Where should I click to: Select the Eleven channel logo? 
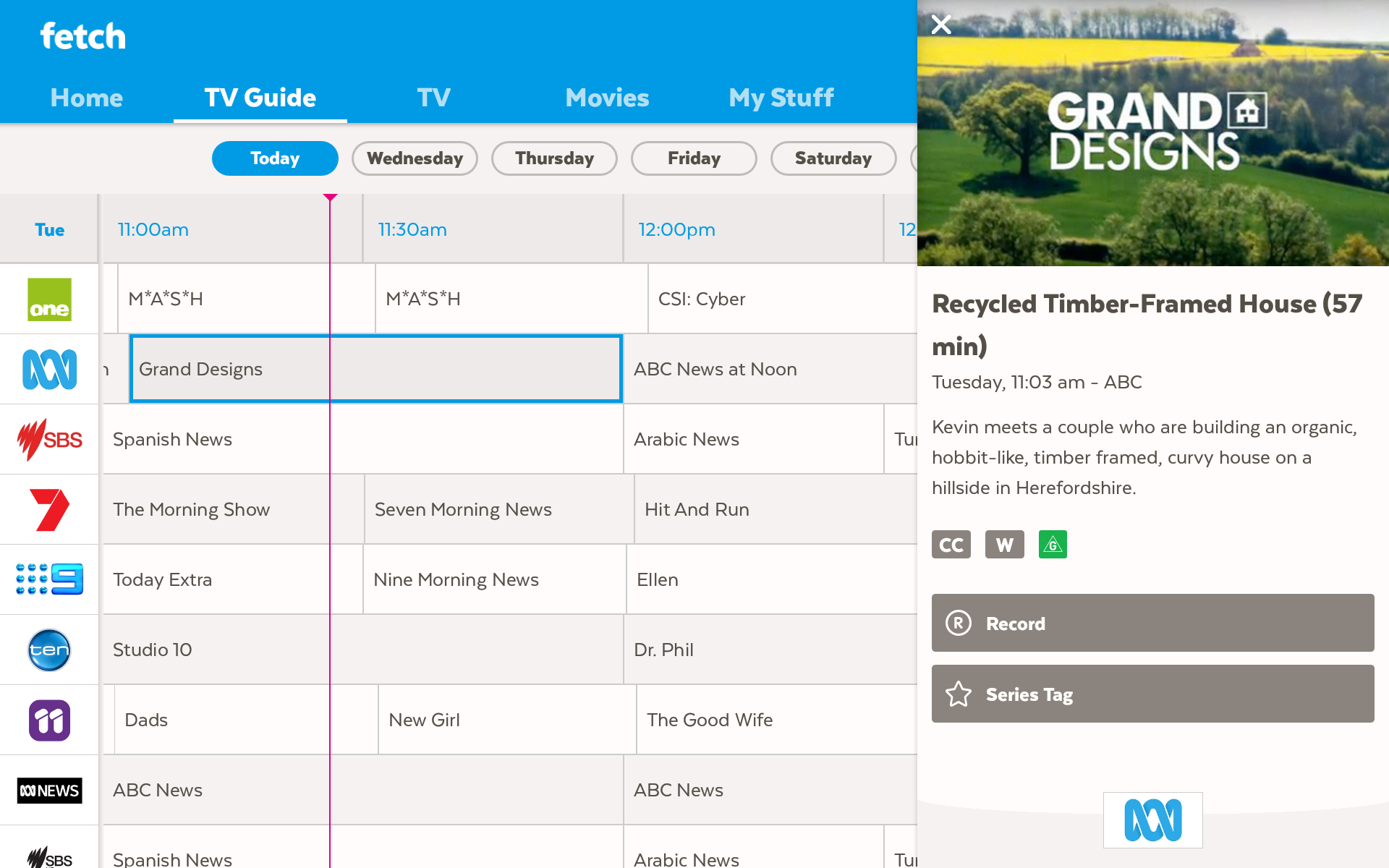coord(49,720)
